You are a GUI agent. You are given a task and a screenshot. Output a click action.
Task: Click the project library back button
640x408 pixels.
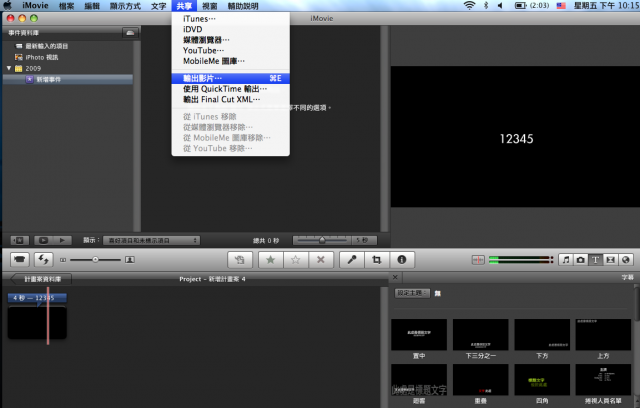(x=41, y=279)
